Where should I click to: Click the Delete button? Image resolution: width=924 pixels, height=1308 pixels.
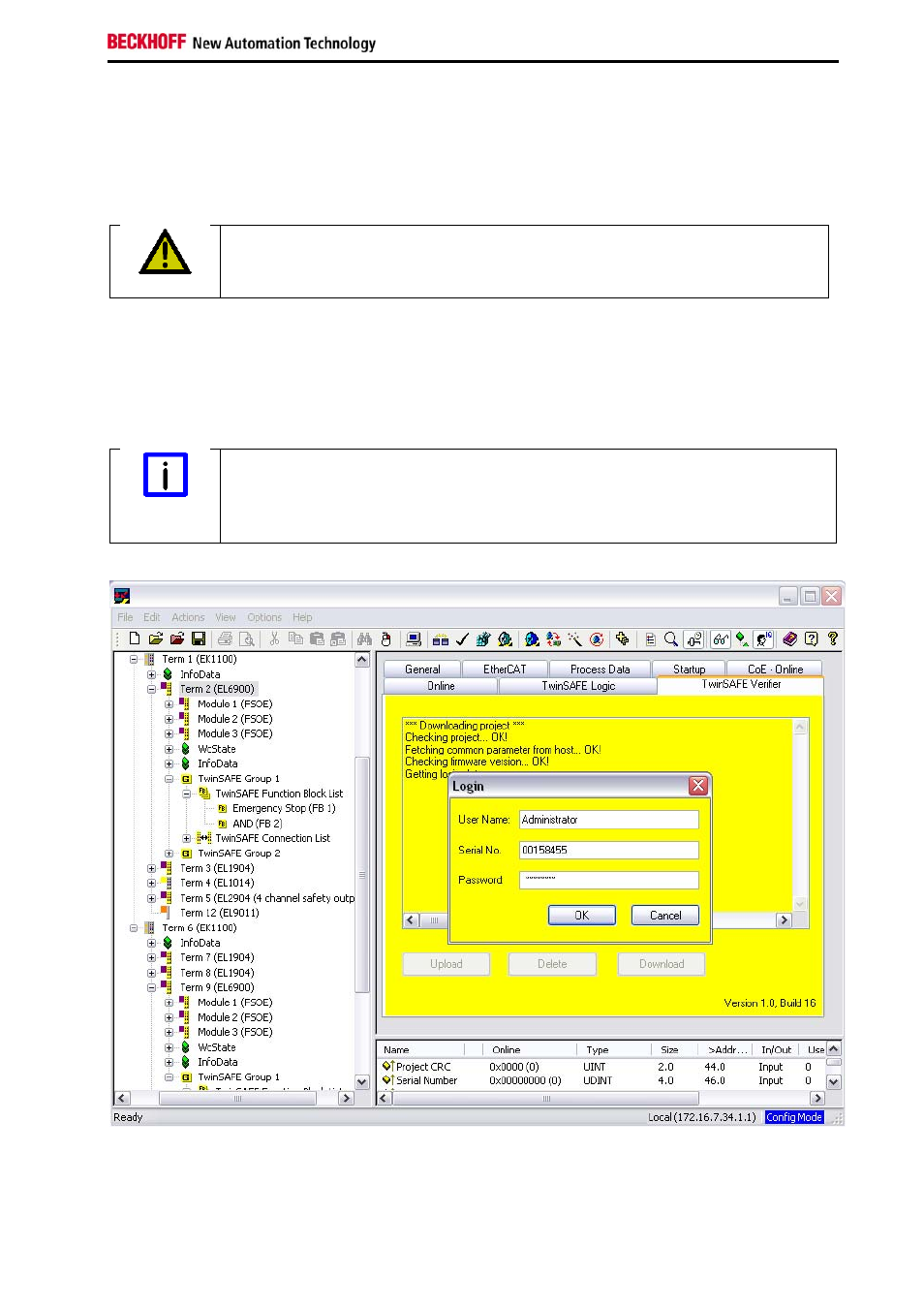552,964
